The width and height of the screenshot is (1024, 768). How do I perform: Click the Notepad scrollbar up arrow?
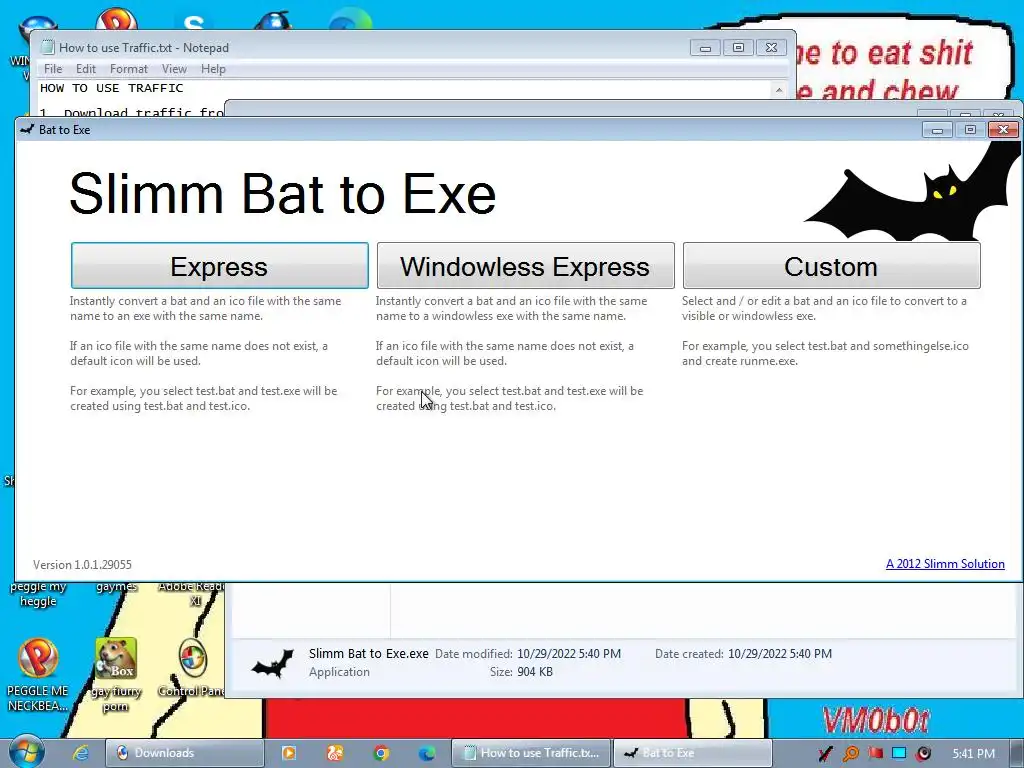pyautogui.click(x=778, y=89)
